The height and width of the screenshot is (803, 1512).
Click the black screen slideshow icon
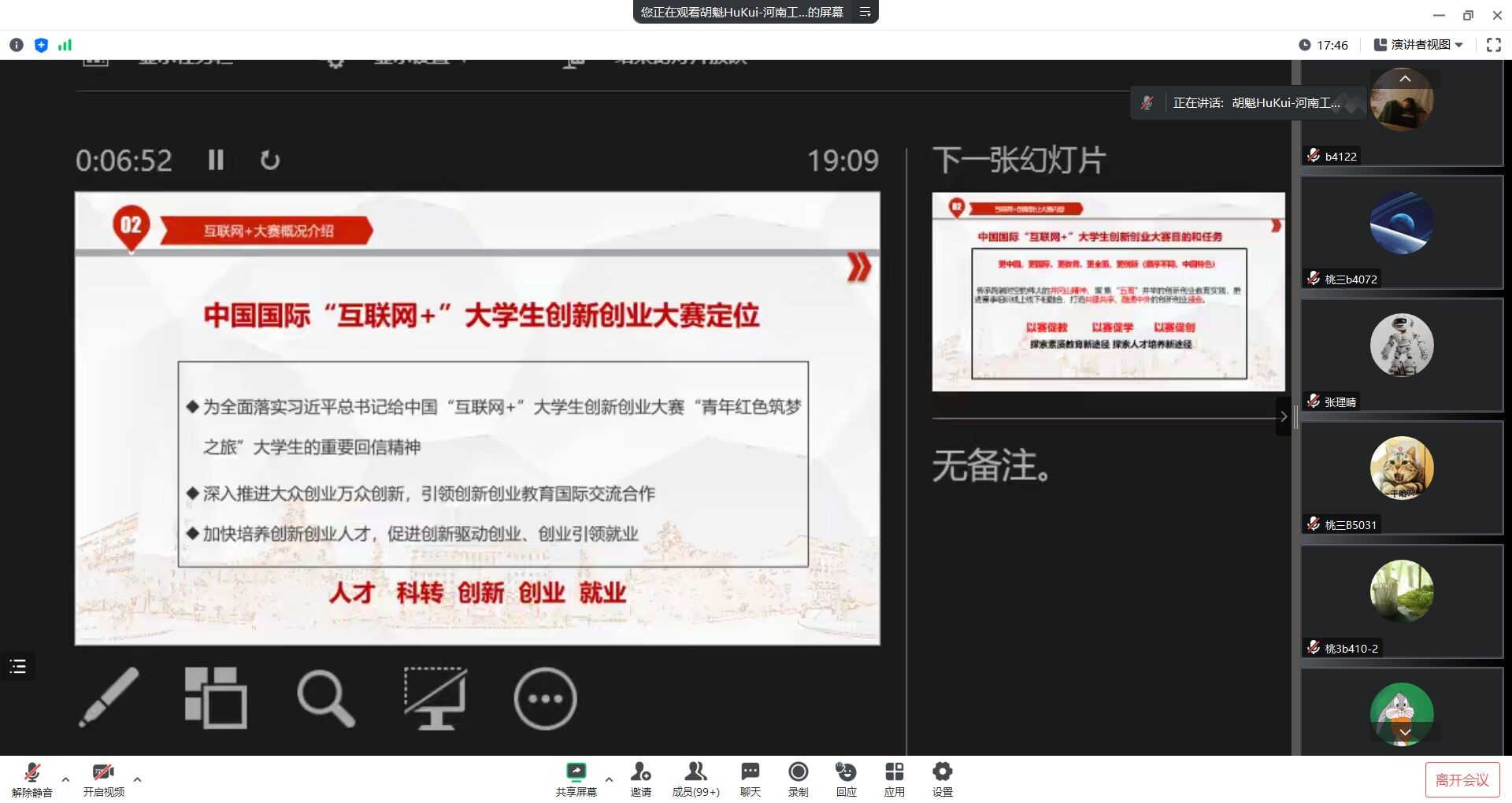click(x=435, y=698)
